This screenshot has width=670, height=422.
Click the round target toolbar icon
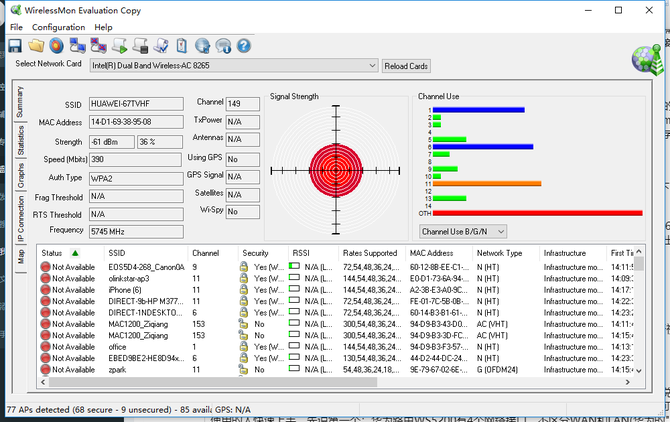(56, 46)
